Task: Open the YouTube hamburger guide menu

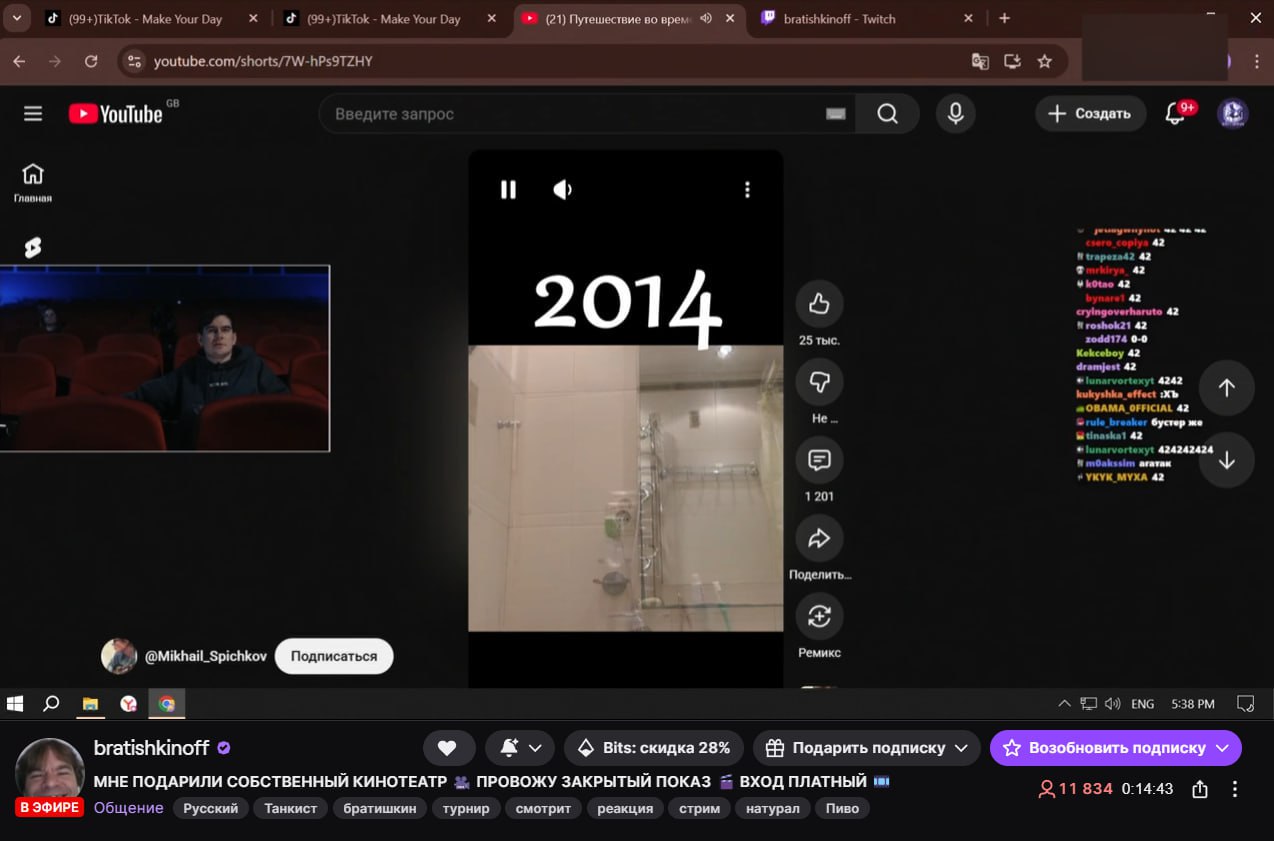Action: [33, 114]
